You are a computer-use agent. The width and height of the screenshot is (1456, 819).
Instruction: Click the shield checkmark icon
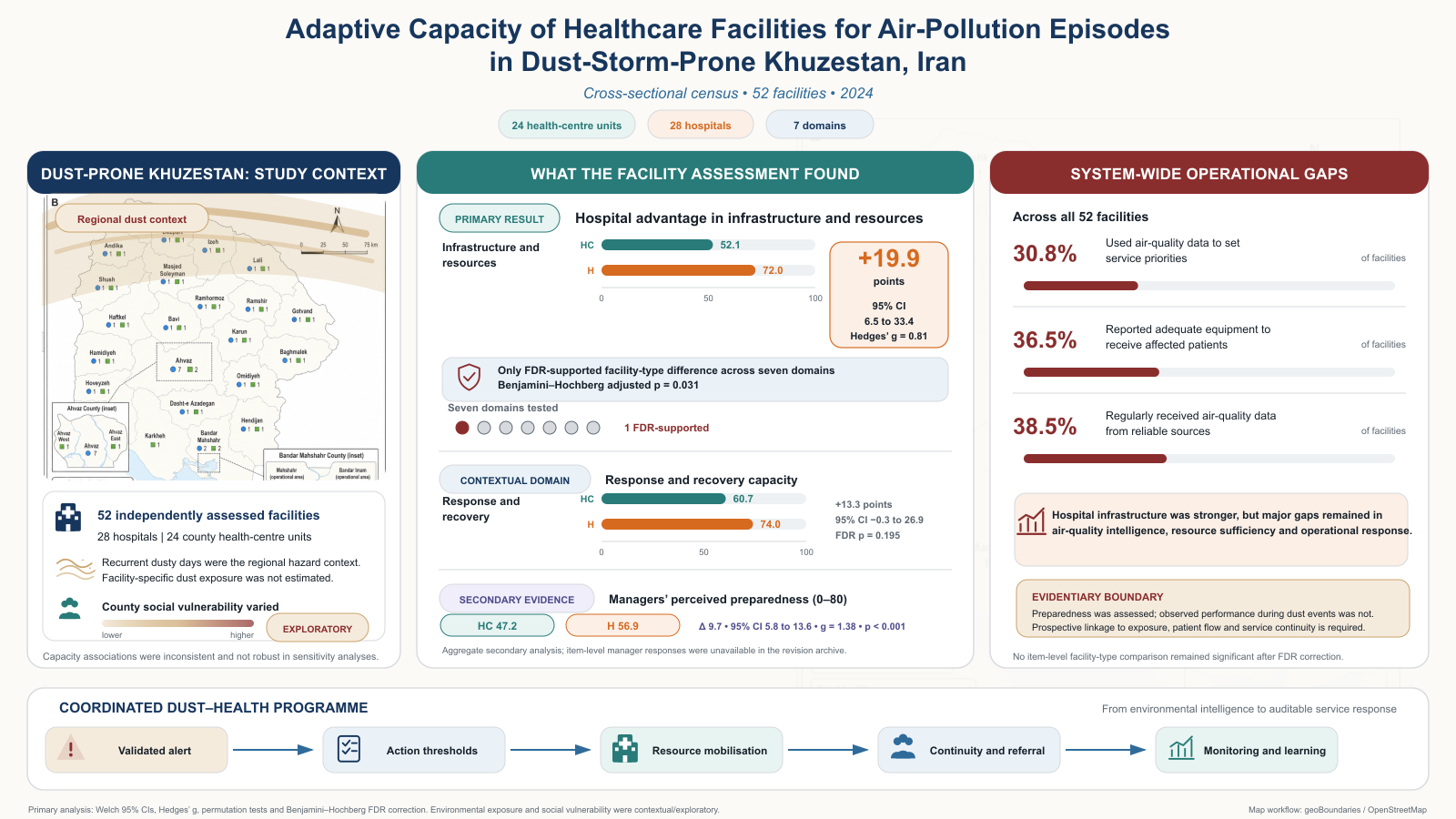469,377
